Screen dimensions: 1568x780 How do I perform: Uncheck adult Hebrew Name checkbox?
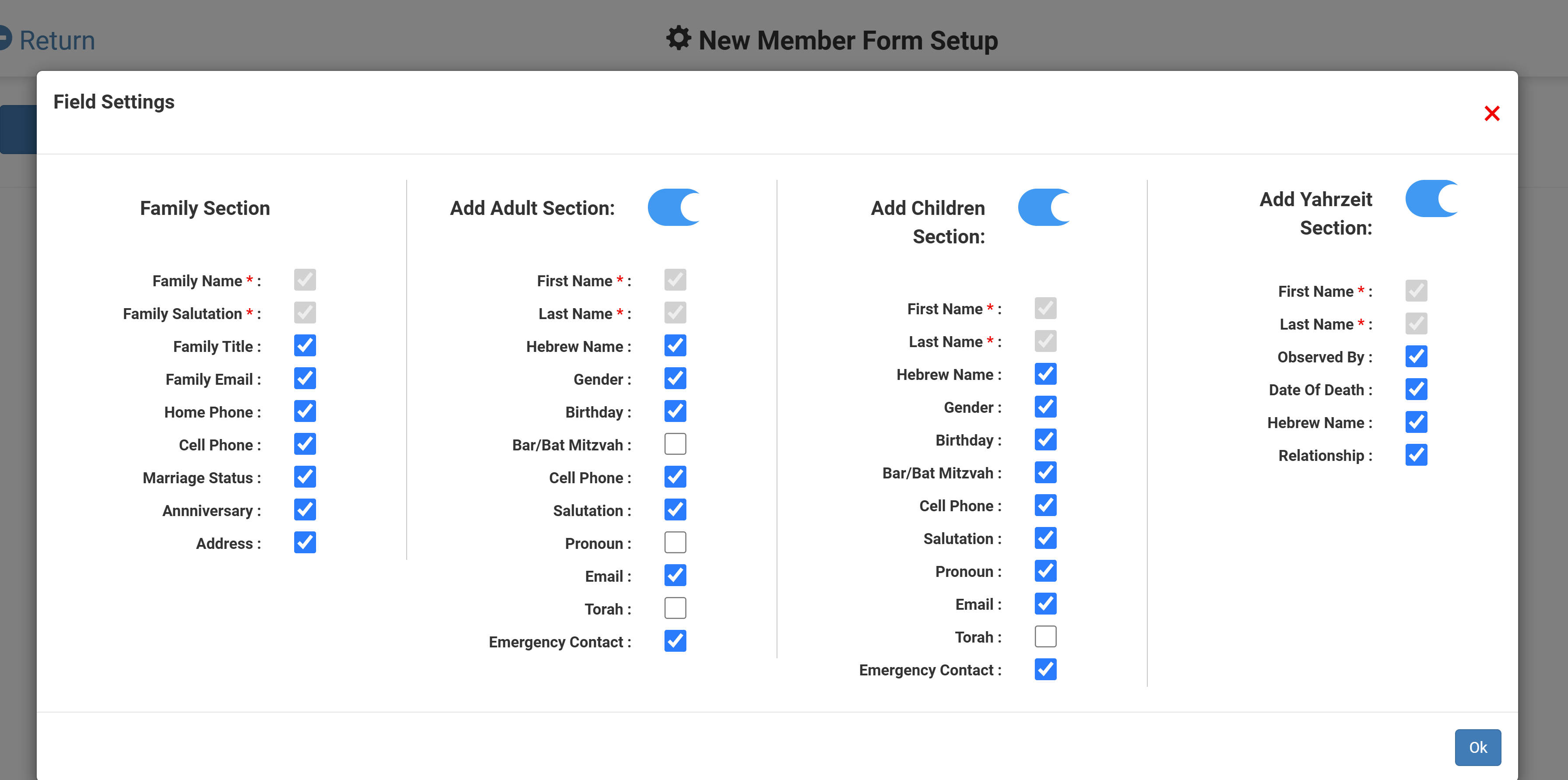pos(675,346)
